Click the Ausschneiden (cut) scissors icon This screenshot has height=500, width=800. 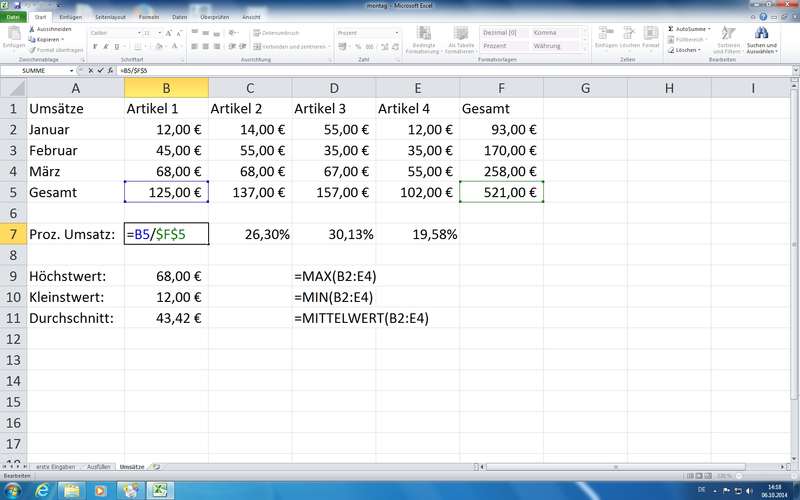32,29
